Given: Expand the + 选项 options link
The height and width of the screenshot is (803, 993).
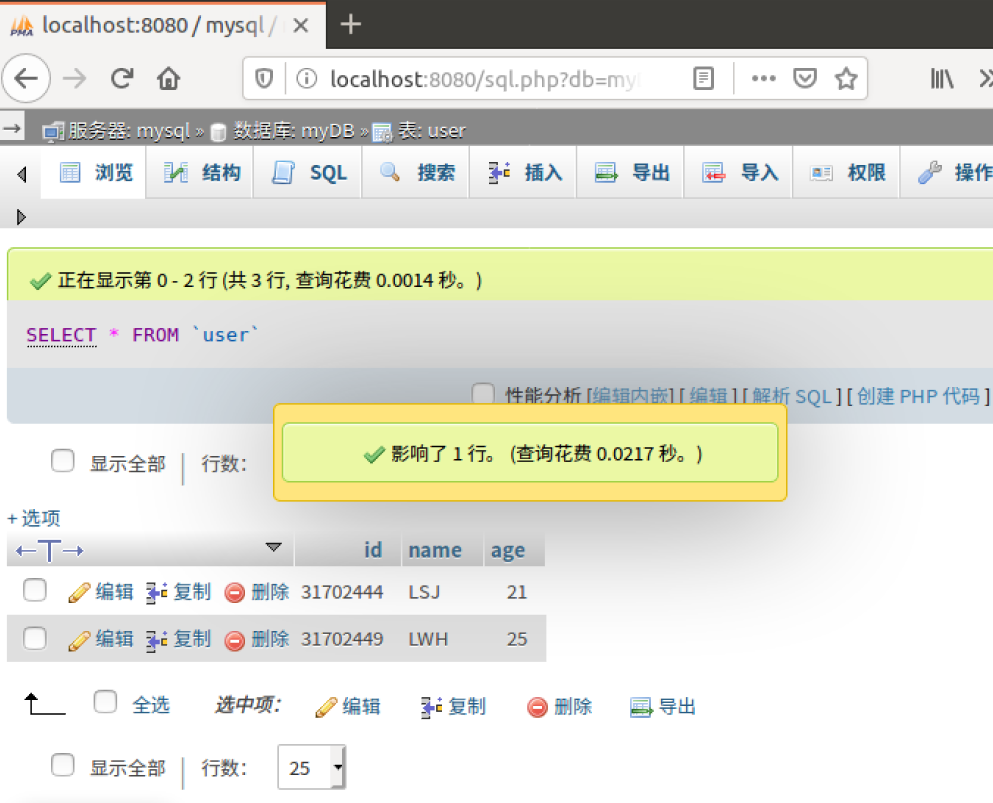Looking at the screenshot, I should [x=34, y=518].
